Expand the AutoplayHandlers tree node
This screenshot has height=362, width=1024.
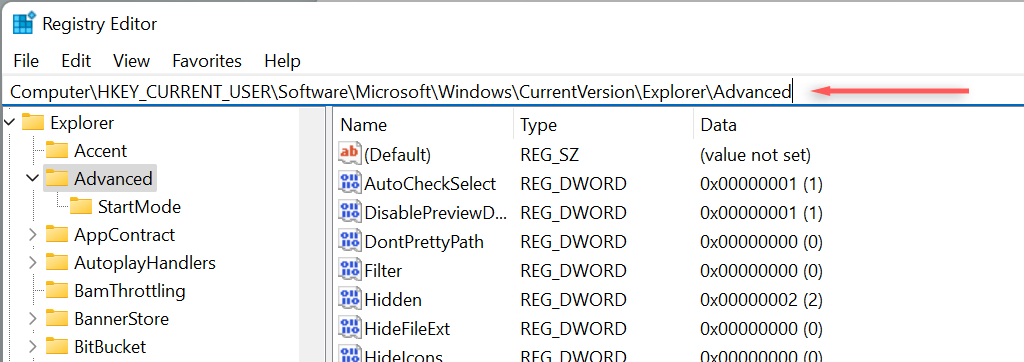tap(33, 263)
